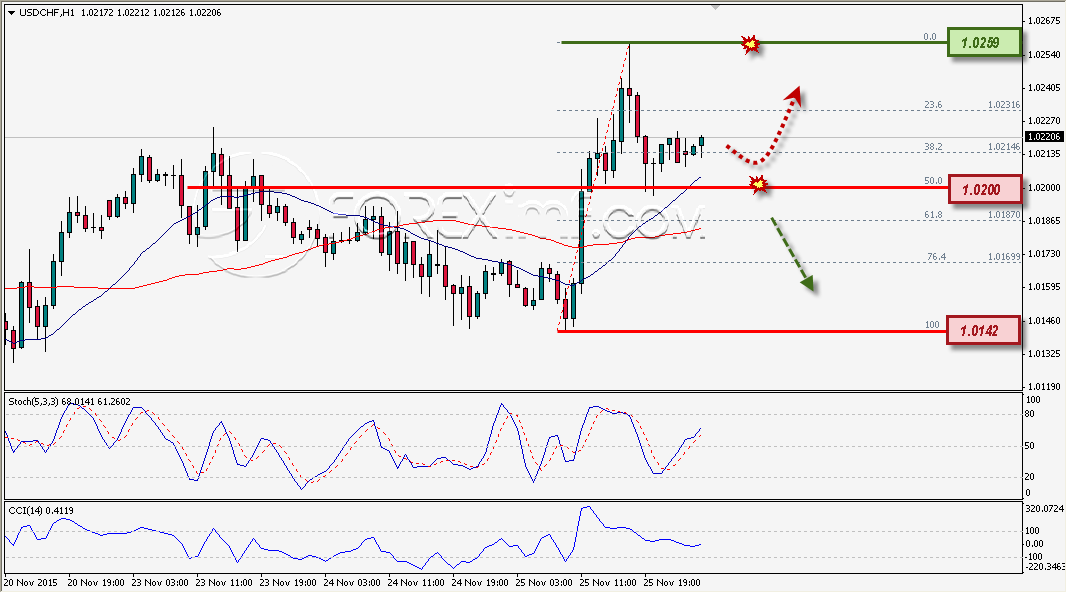Click the 24 Nov 11:00 time label
Image resolution: width=1067 pixels, height=593 pixels.
[416, 583]
